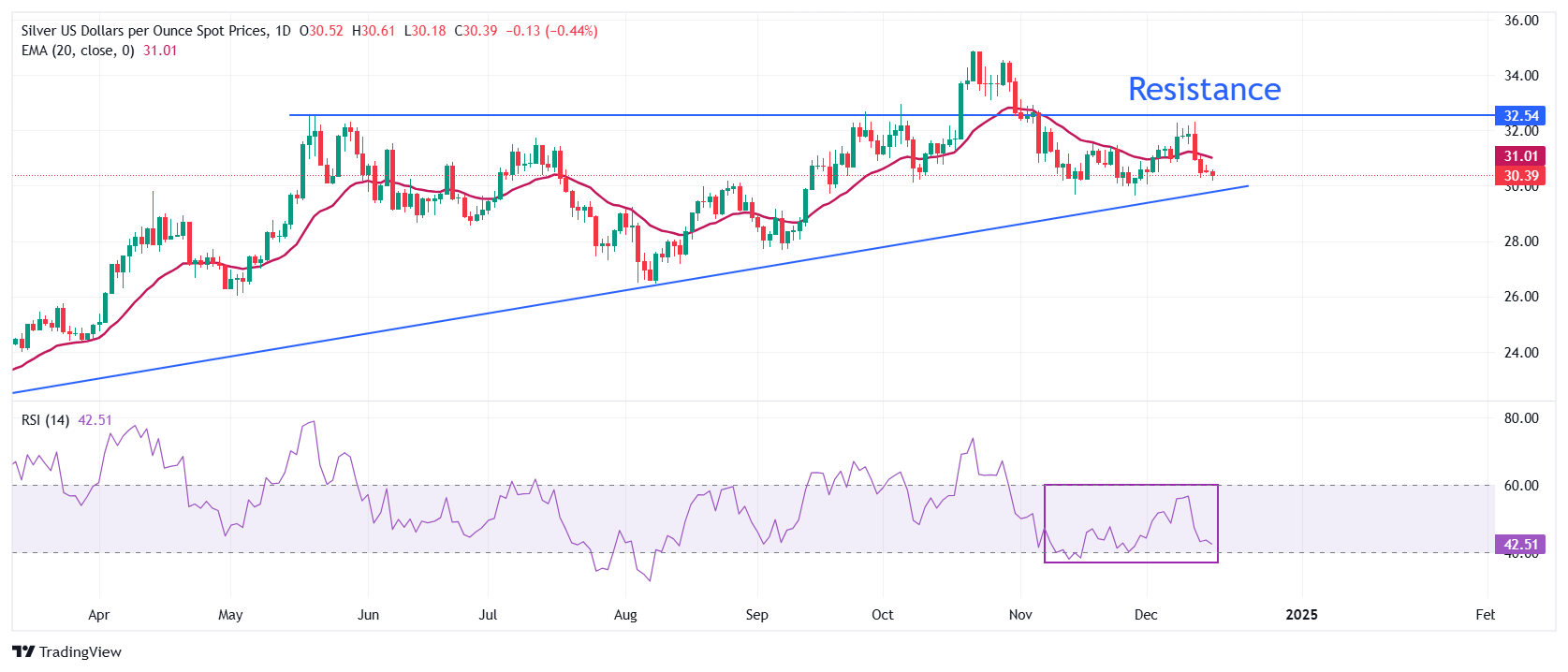Image resolution: width=1568 pixels, height=672 pixels.
Task: Click the Aug label on time axis
Action: click(x=625, y=615)
